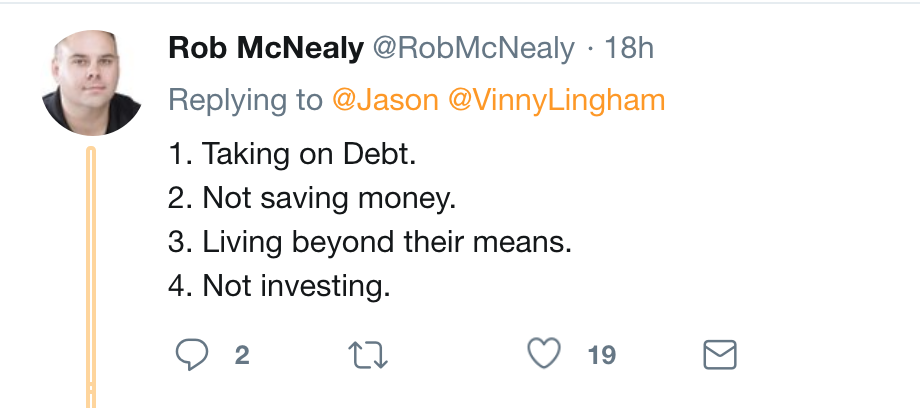Click the 'Living beyond their means.' line

point(369,242)
